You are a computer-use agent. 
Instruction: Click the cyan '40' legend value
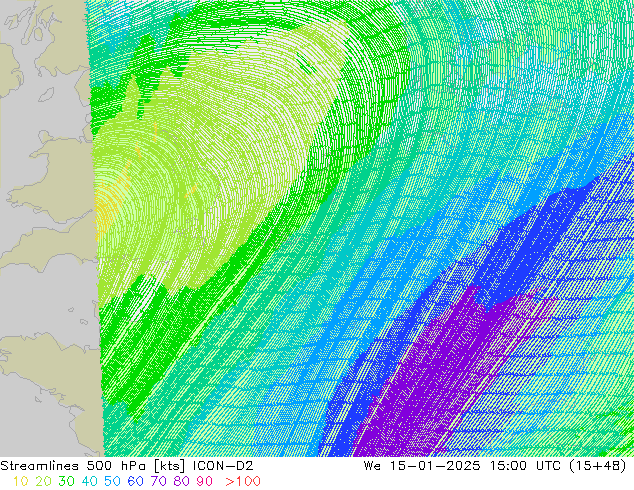coord(89,481)
